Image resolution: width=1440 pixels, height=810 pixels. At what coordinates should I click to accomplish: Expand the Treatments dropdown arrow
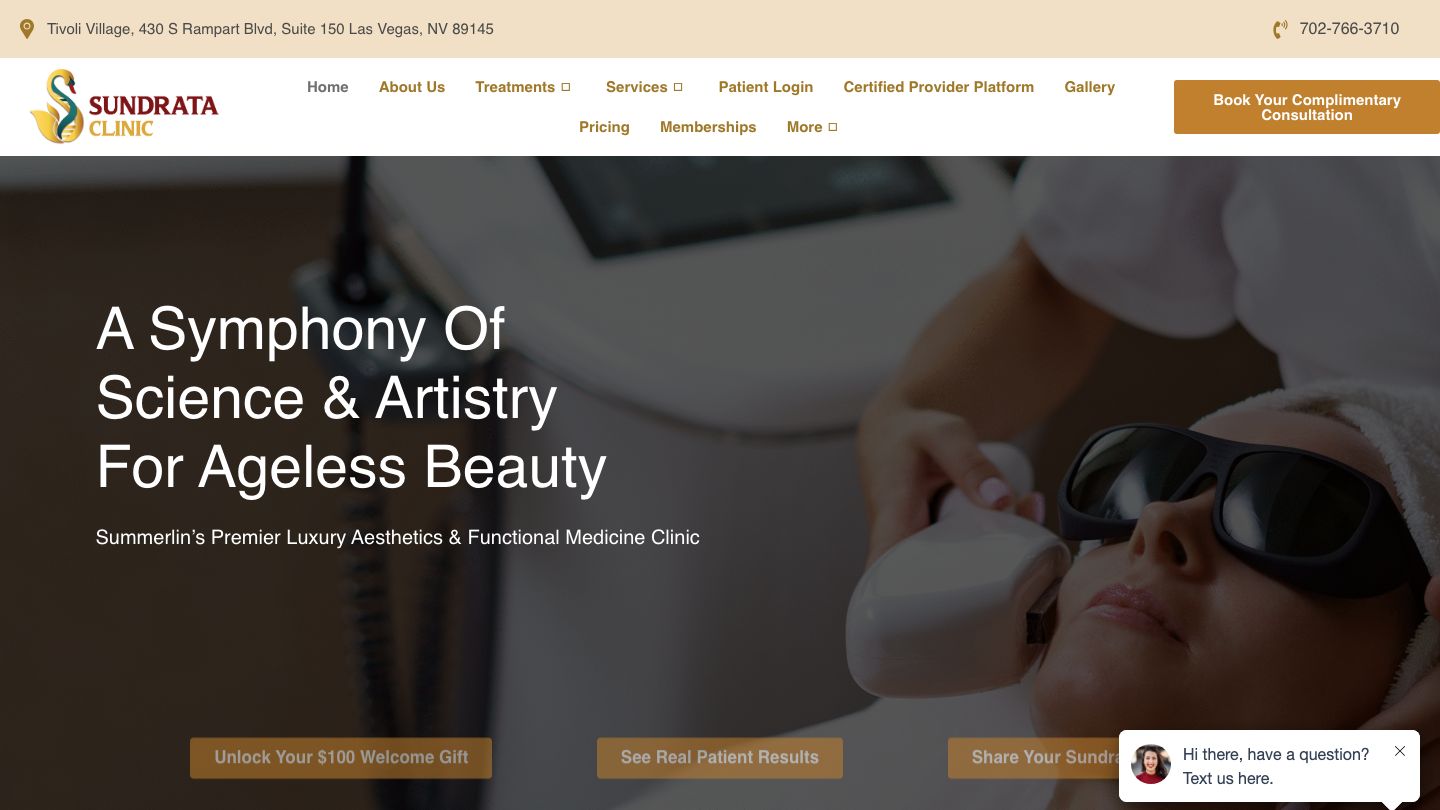566,87
